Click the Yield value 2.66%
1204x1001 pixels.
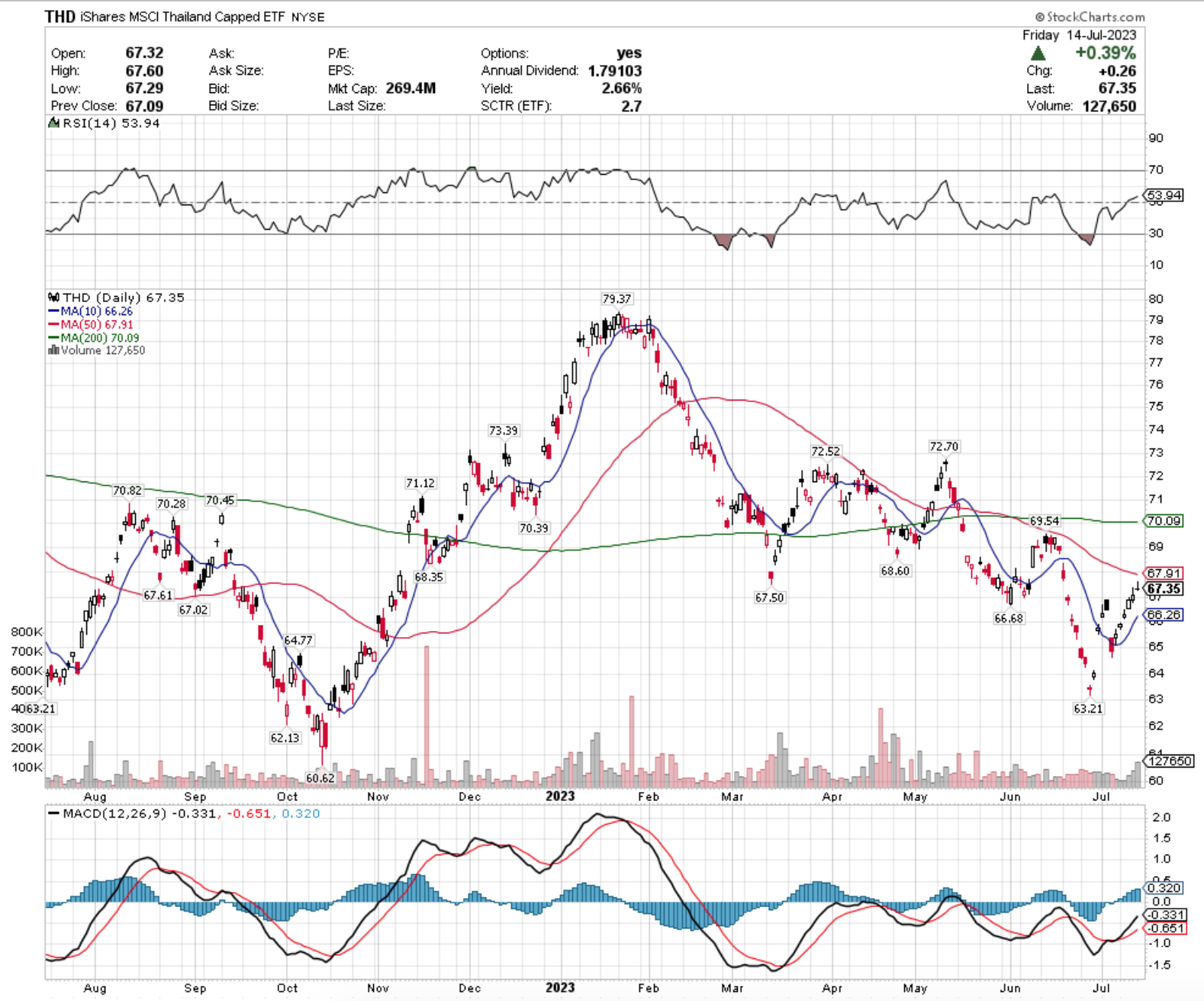(622, 89)
